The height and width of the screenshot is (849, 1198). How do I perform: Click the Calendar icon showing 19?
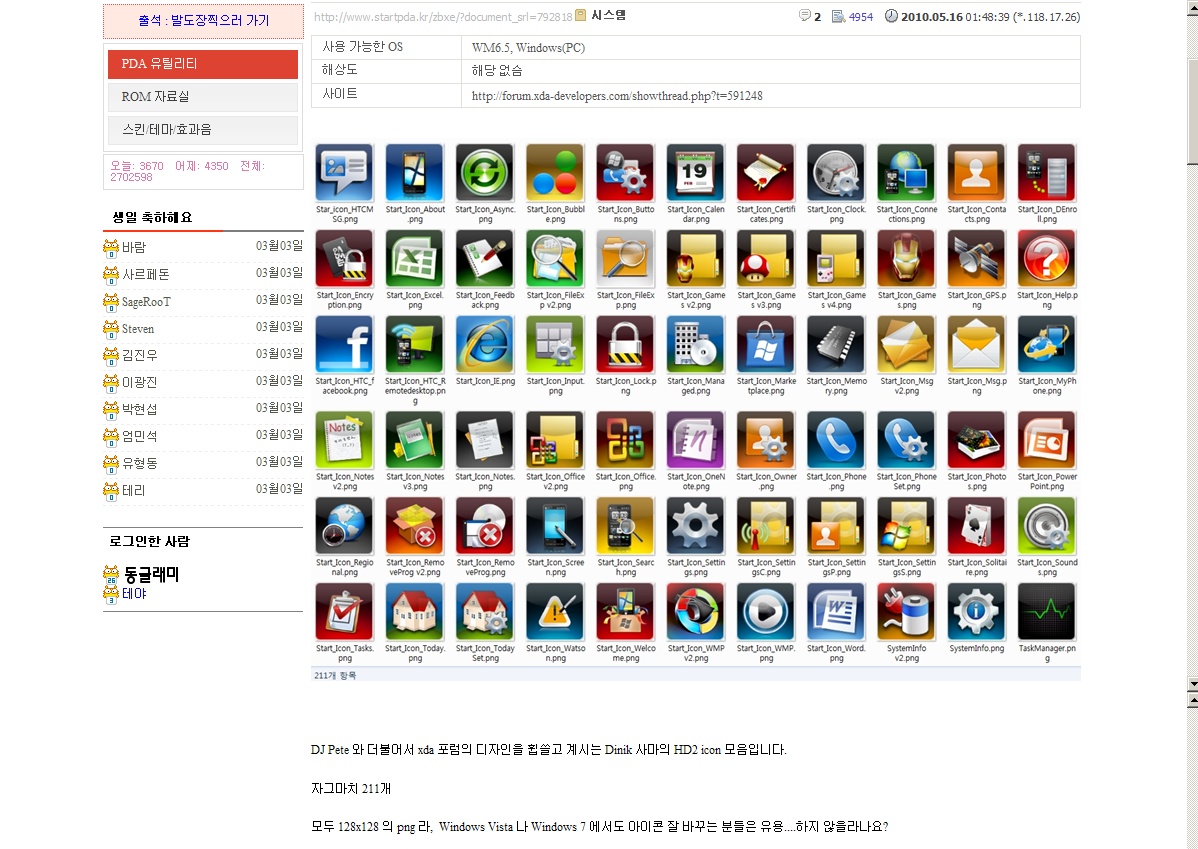[696, 173]
